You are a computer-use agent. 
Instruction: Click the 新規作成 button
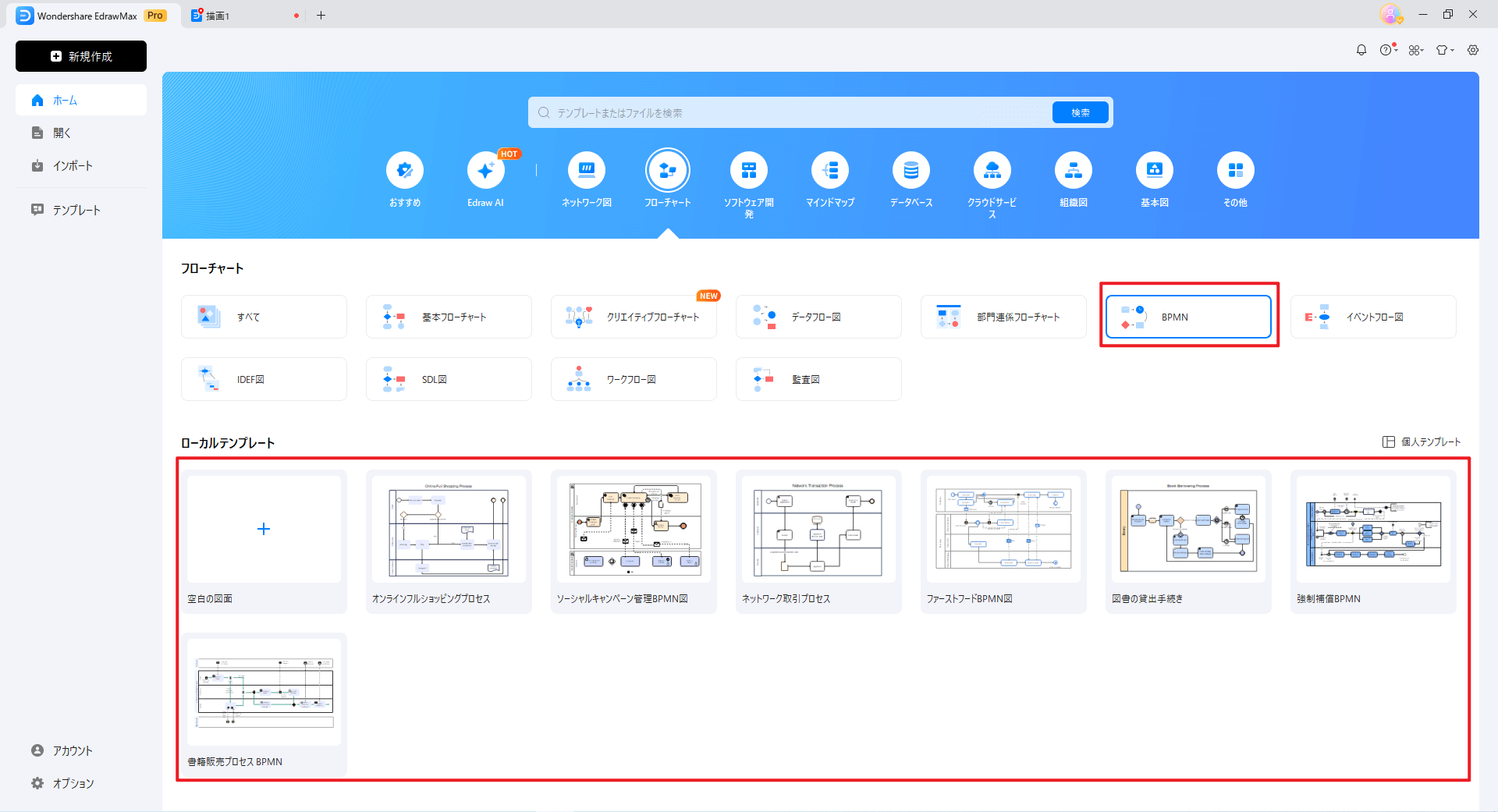(81, 56)
